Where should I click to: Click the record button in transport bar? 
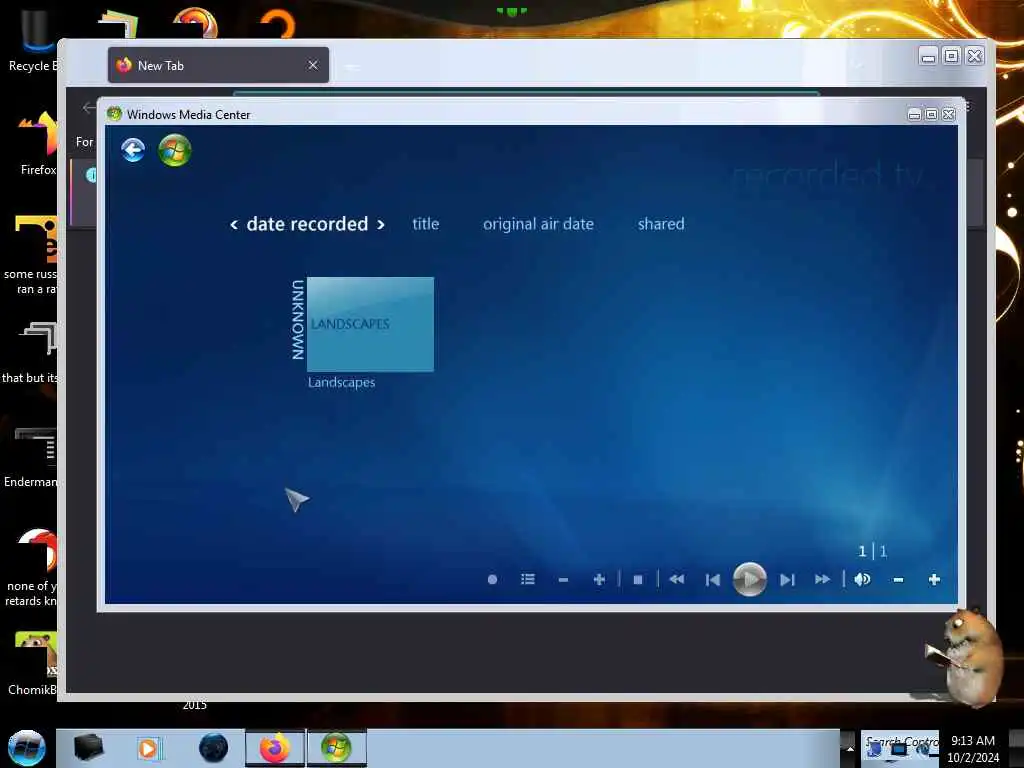[x=492, y=579]
